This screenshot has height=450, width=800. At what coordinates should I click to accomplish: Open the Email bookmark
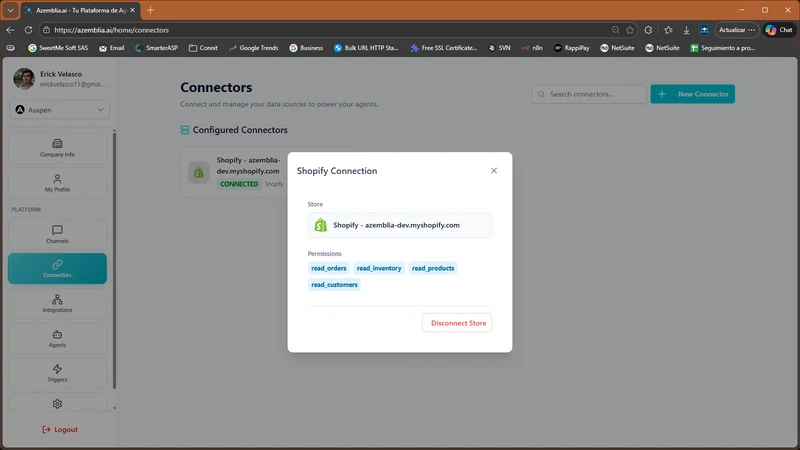point(112,48)
